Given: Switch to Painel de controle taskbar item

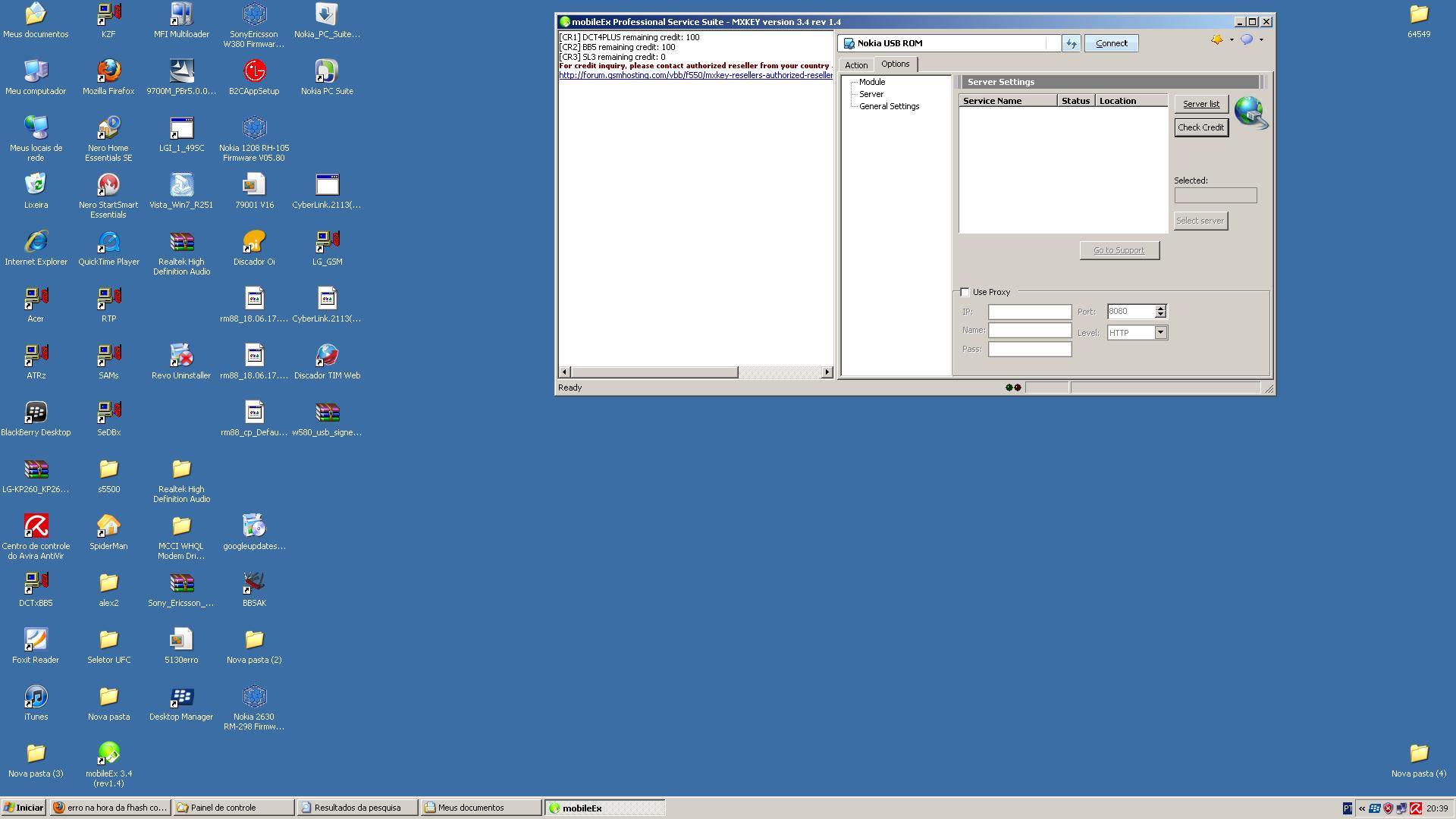Looking at the screenshot, I should point(234,808).
